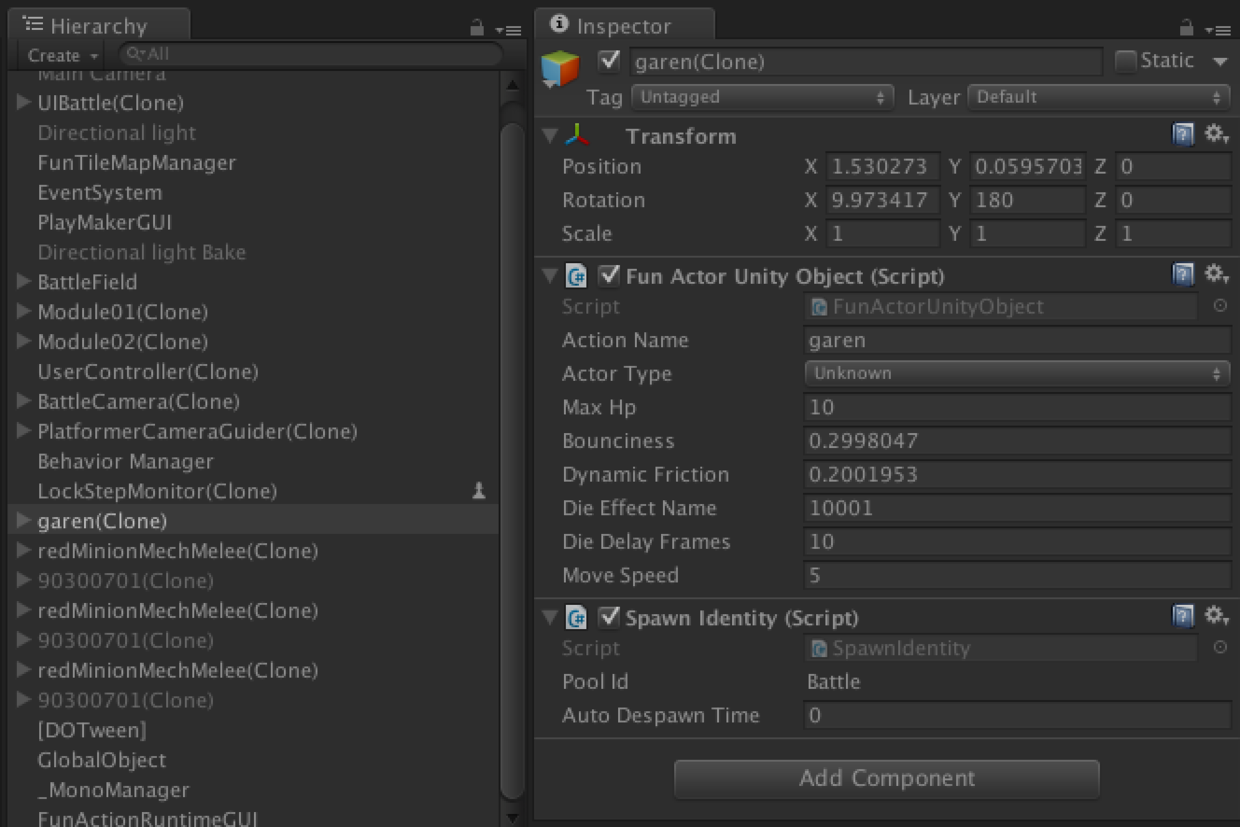Open Fun Actor Unity Object gear menu

[1216, 275]
